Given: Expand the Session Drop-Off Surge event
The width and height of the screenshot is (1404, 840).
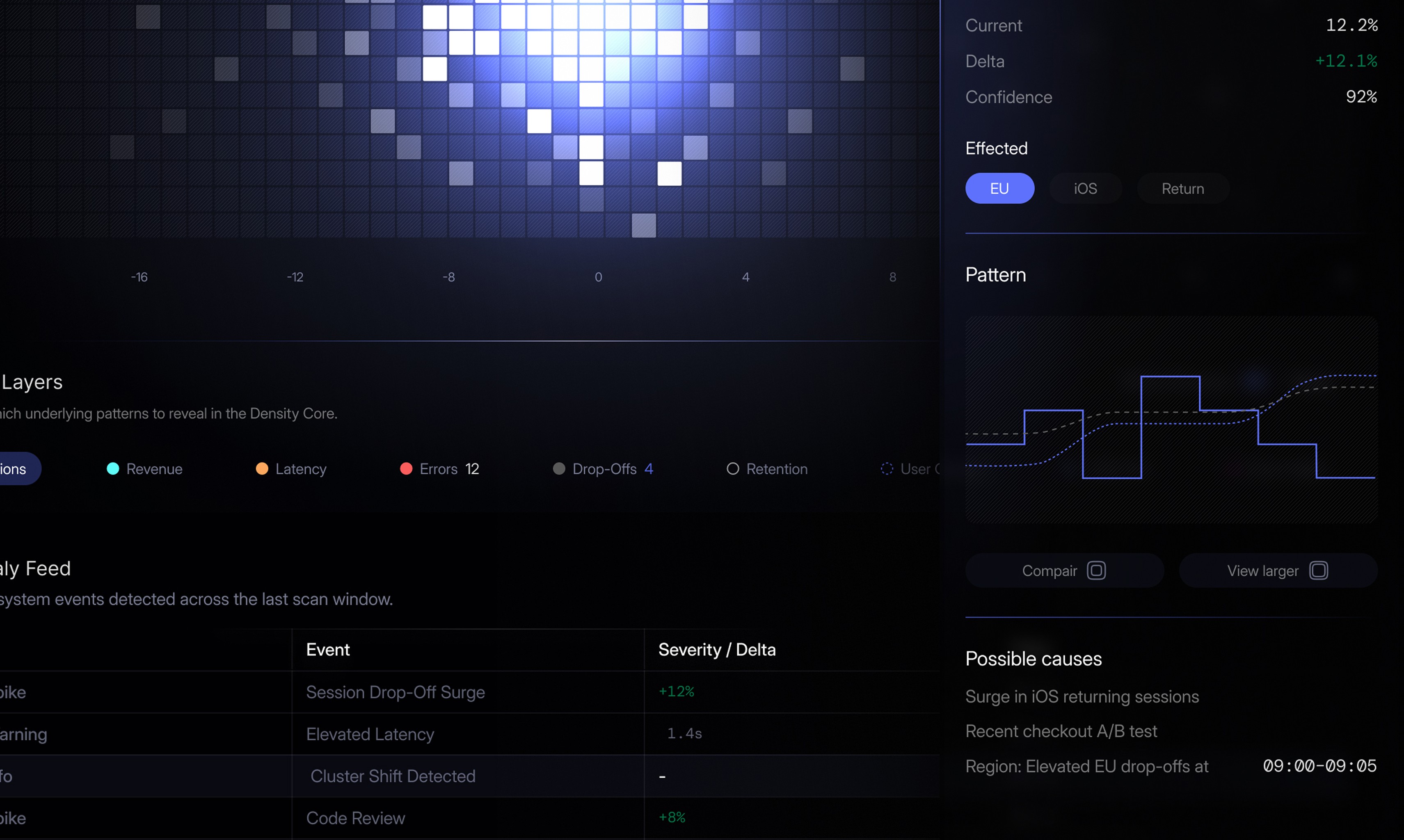Looking at the screenshot, I should tap(395, 692).
